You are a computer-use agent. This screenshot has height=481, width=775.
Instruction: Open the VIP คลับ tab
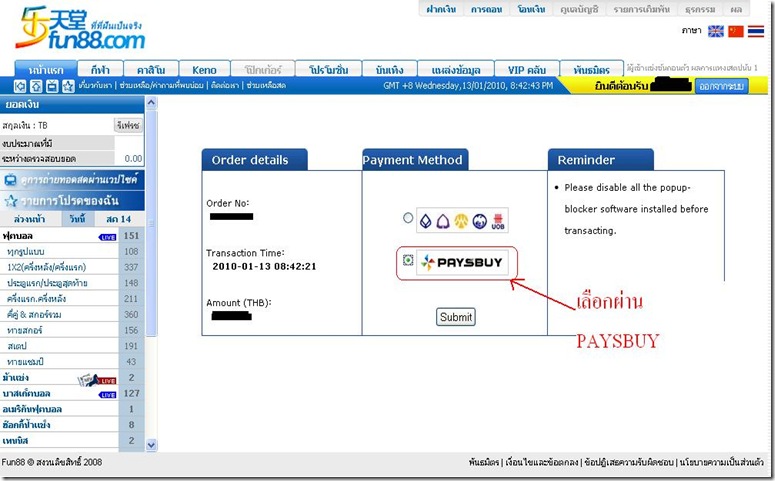pos(527,70)
